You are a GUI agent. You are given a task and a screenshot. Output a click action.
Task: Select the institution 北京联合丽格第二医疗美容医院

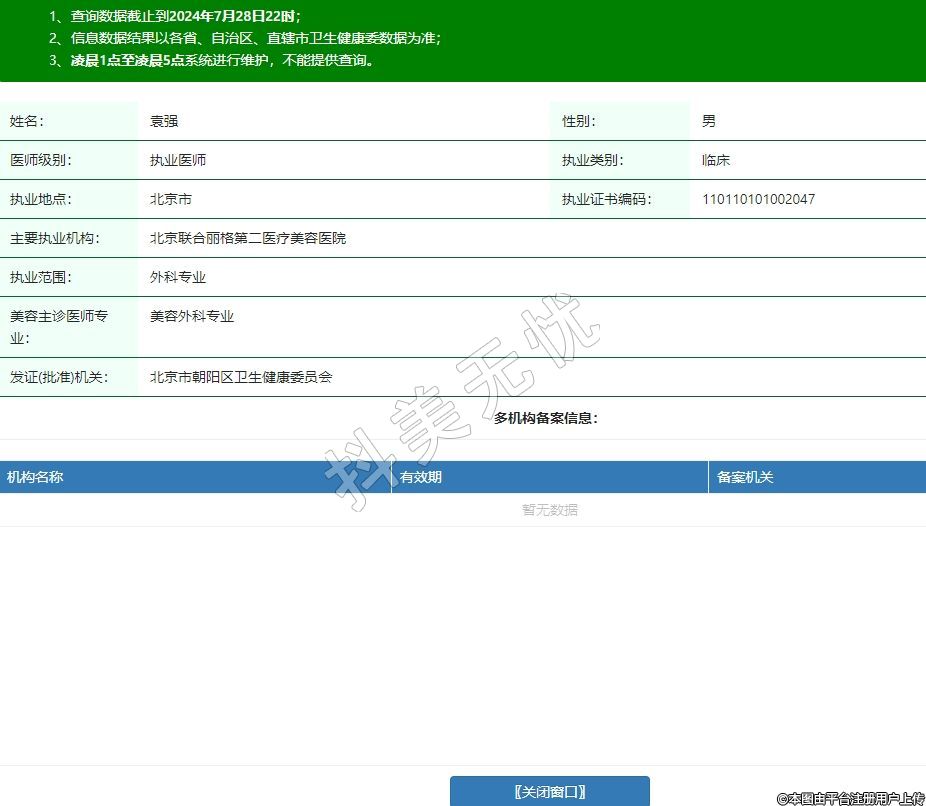pyautogui.click(x=248, y=238)
